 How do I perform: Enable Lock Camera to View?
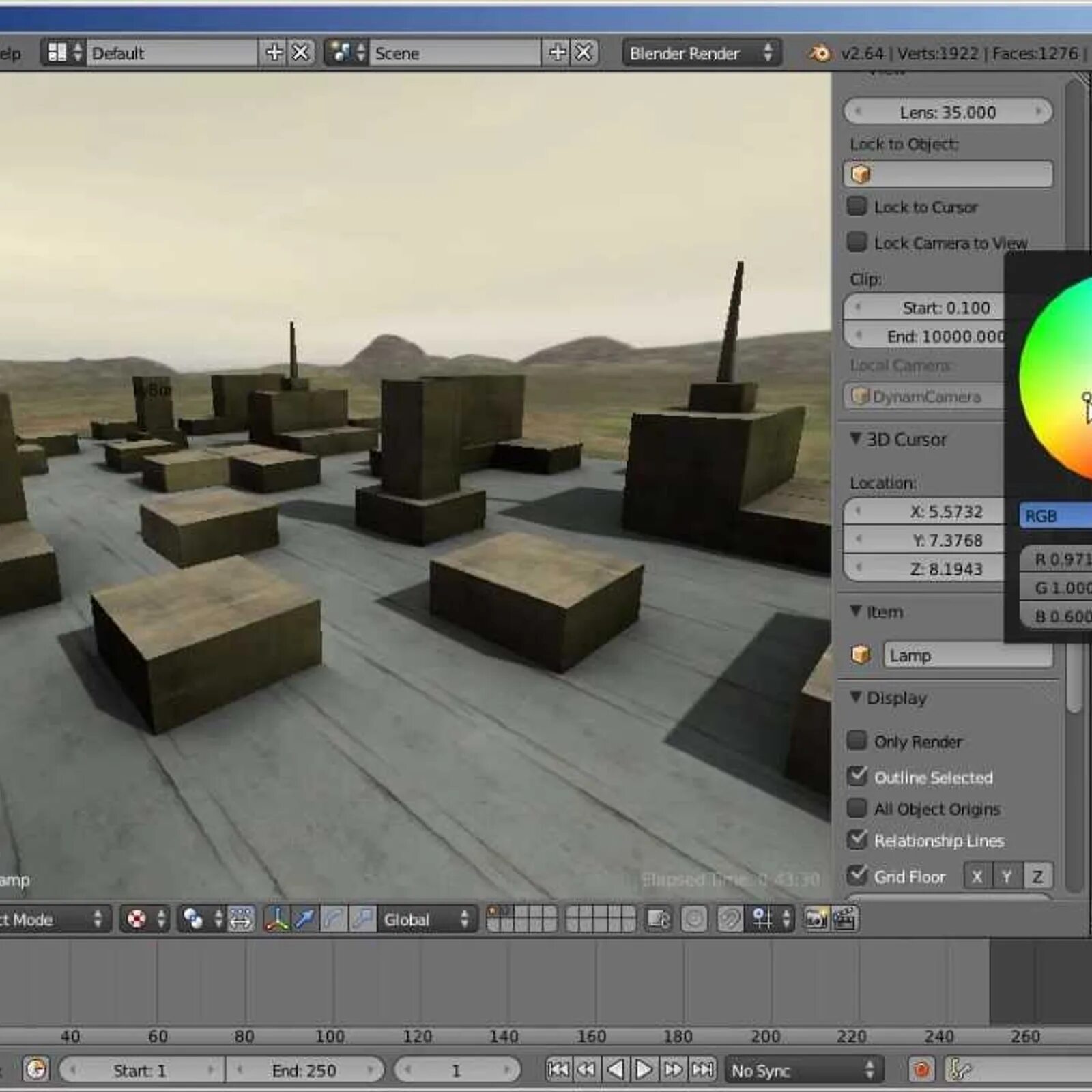(x=857, y=242)
